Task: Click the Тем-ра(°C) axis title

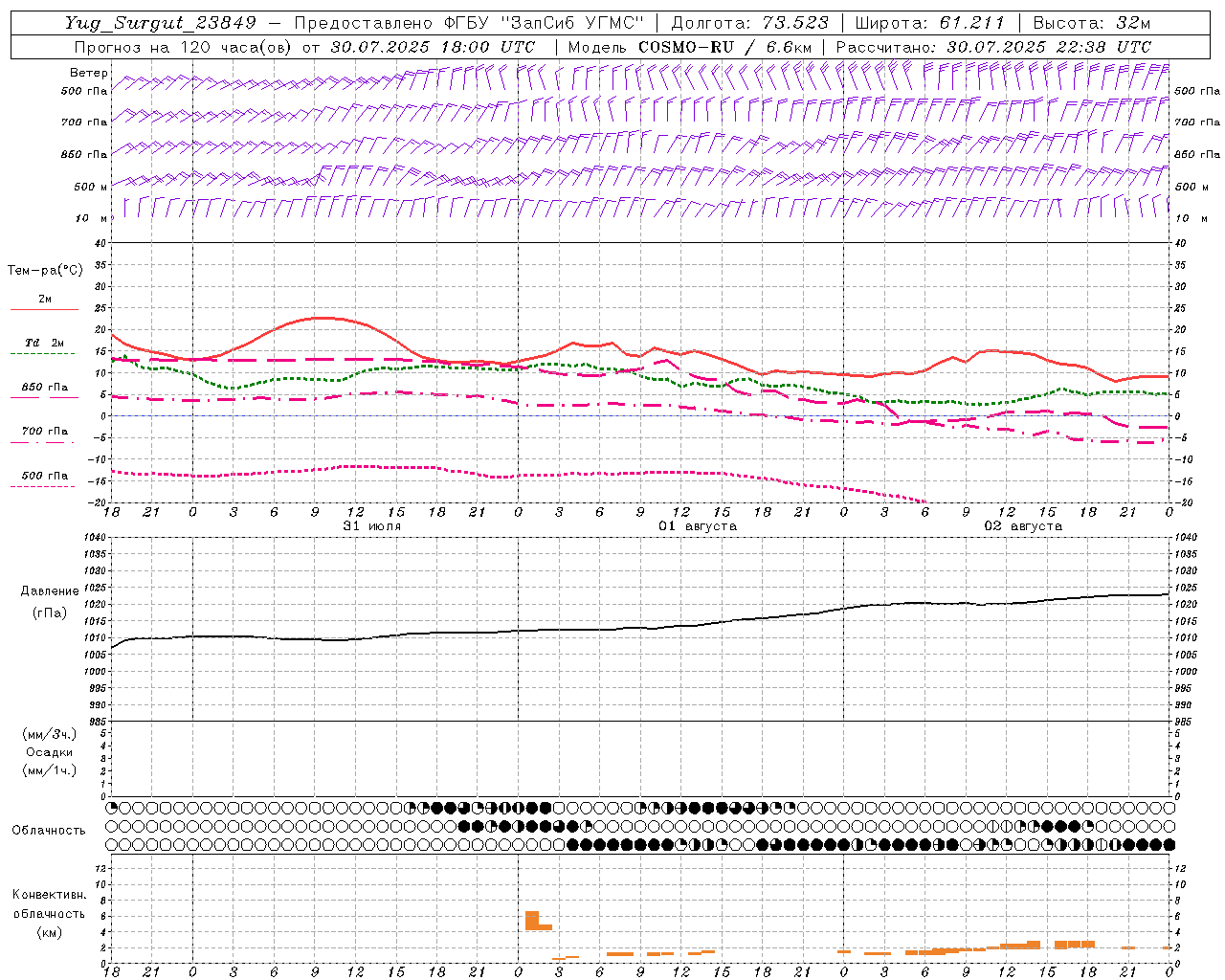Action: [45, 271]
